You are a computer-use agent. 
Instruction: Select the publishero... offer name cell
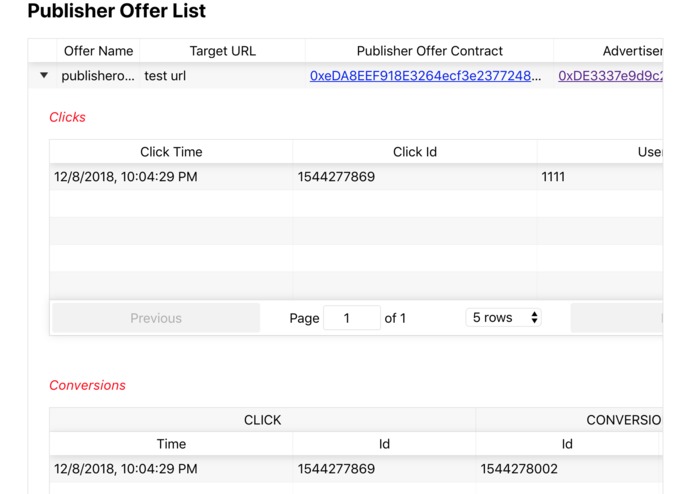[x=98, y=76]
